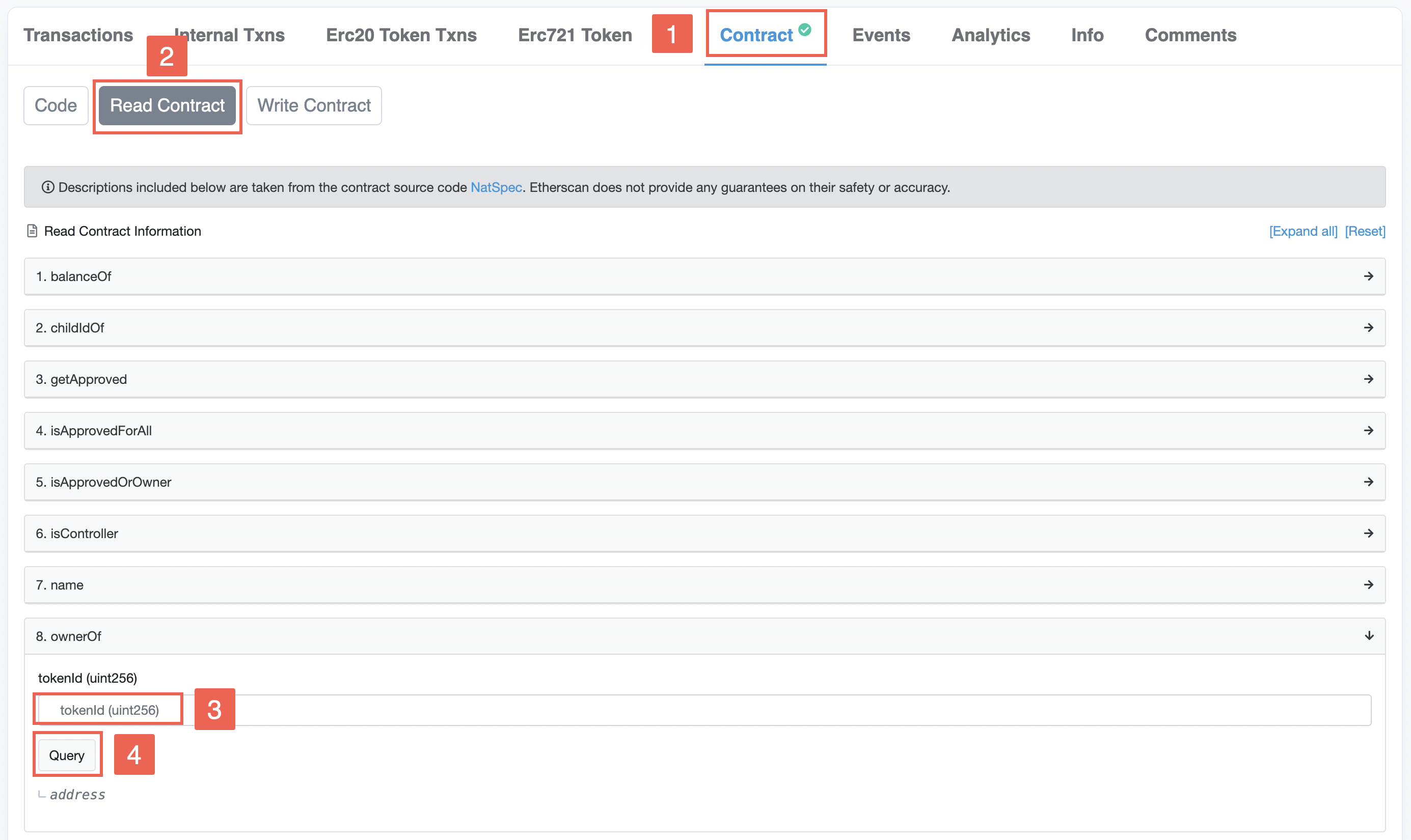Select the Write Contract toggle
Image resolution: width=1411 pixels, height=840 pixels.
coord(314,105)
